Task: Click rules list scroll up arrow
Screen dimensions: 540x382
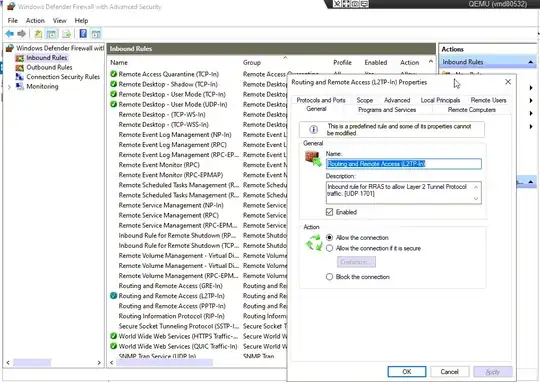Action: (431, 62)
